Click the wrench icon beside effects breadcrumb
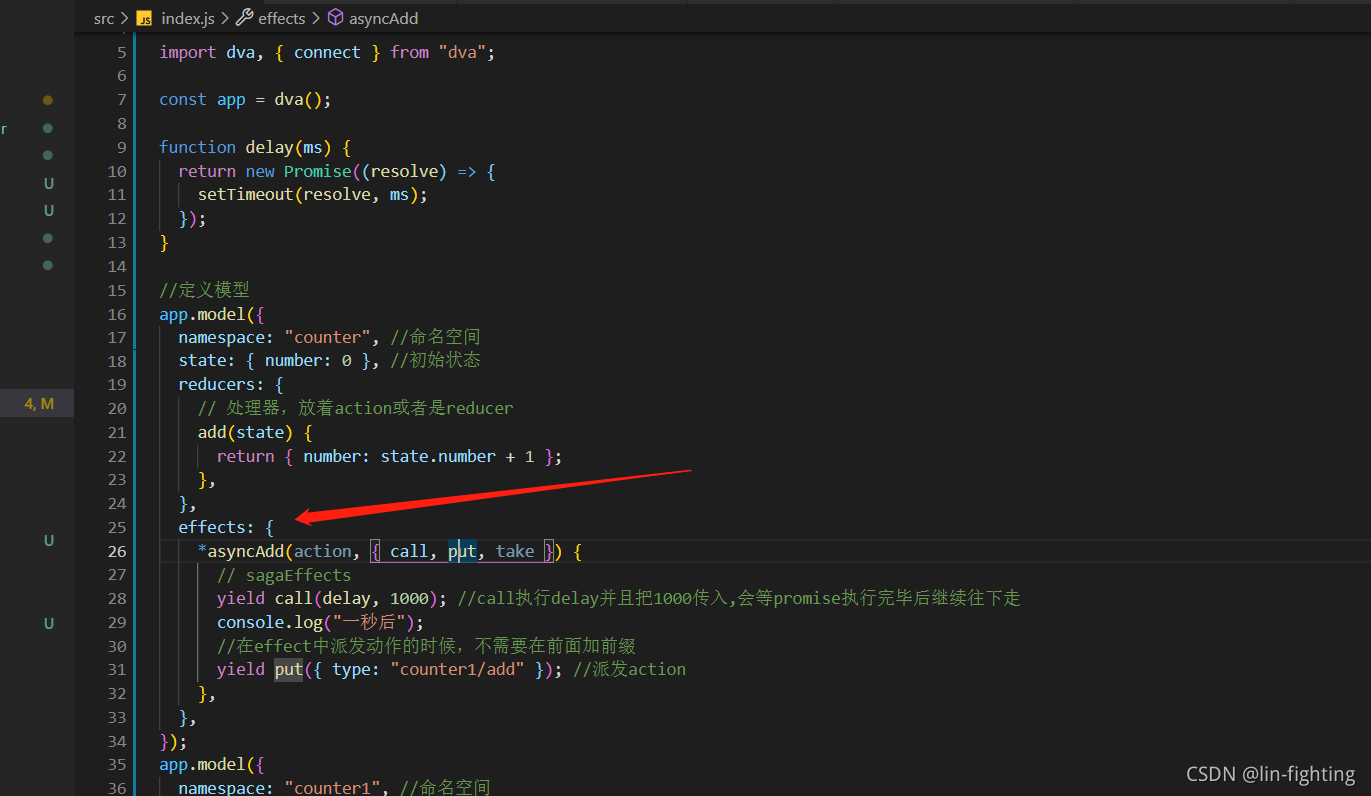The width and height of the screenshot is (1371, 796). coord(244,18)
